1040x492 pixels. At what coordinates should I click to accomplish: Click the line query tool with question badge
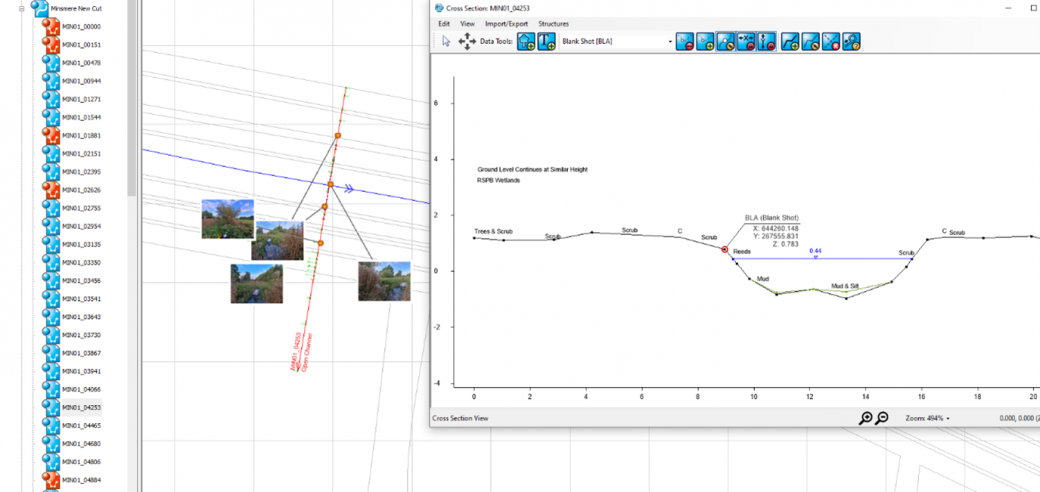coord(852,41)
